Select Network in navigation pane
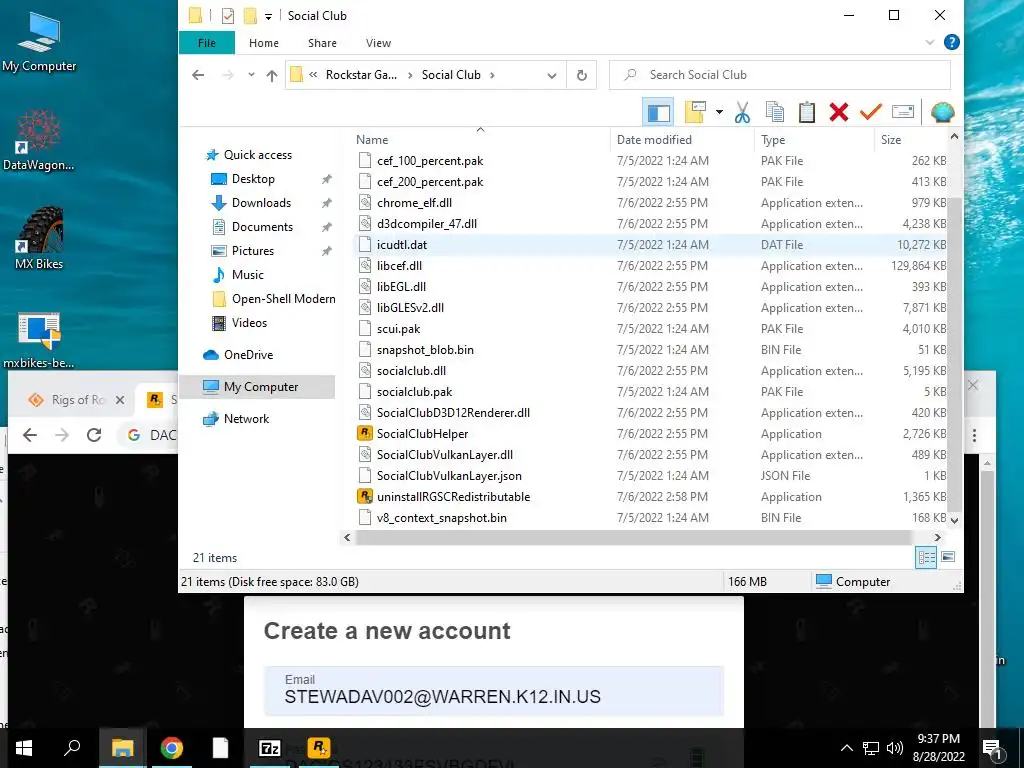This screenshot has height=768, width=1024. pos(246,419)
